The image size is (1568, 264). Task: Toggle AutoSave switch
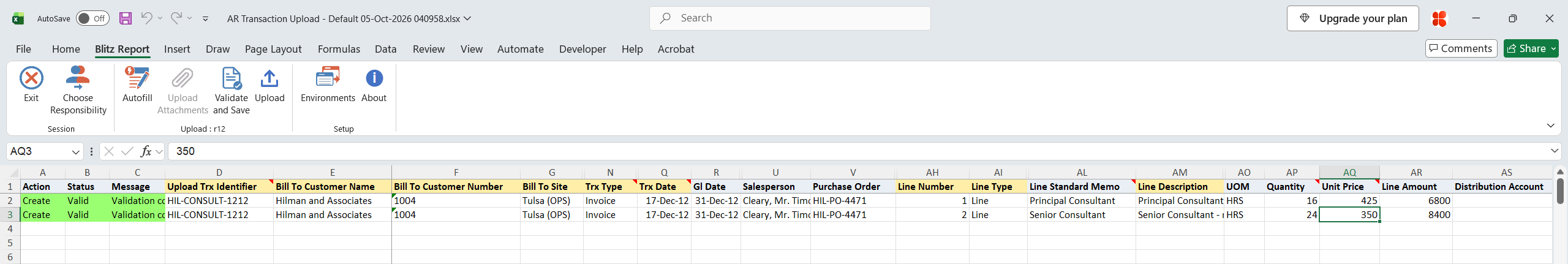[92, 18]
